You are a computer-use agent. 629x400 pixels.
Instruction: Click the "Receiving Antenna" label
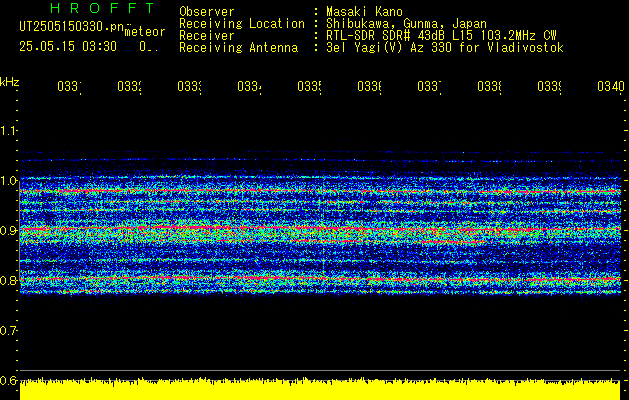238,48
